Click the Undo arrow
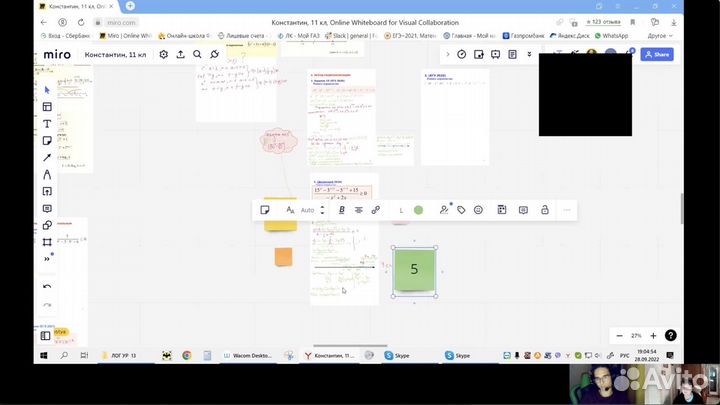Image resolution: width=720 pixels, height=405 pixels. [x=47, y=287]
